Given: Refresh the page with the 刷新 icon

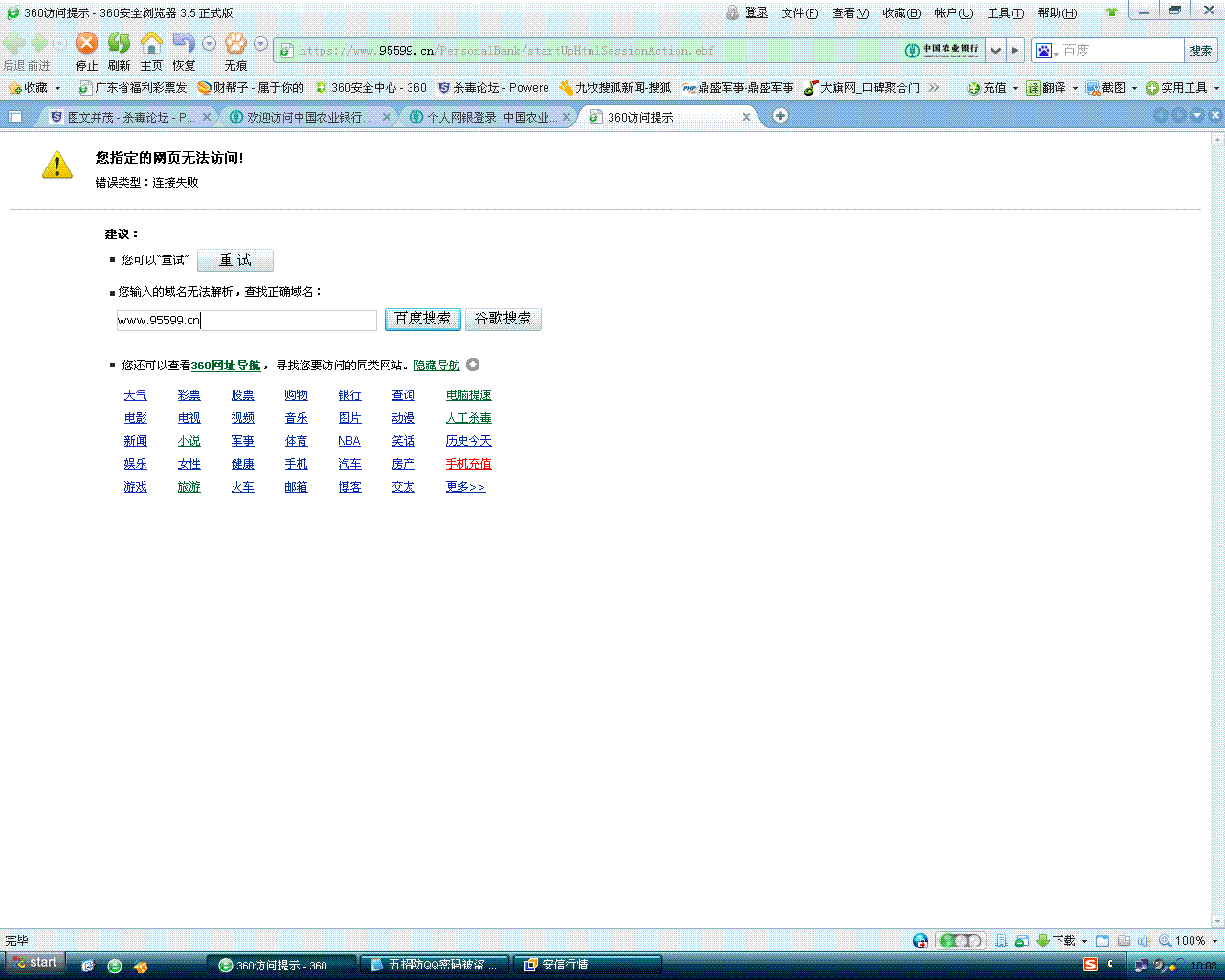Looking at the screenshot, I should click(x=119, y=43).
